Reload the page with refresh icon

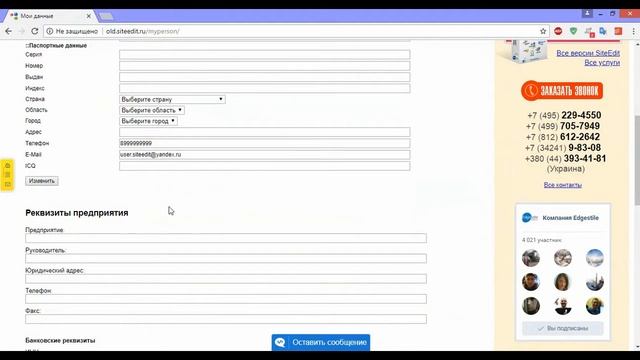coord(35,31)
